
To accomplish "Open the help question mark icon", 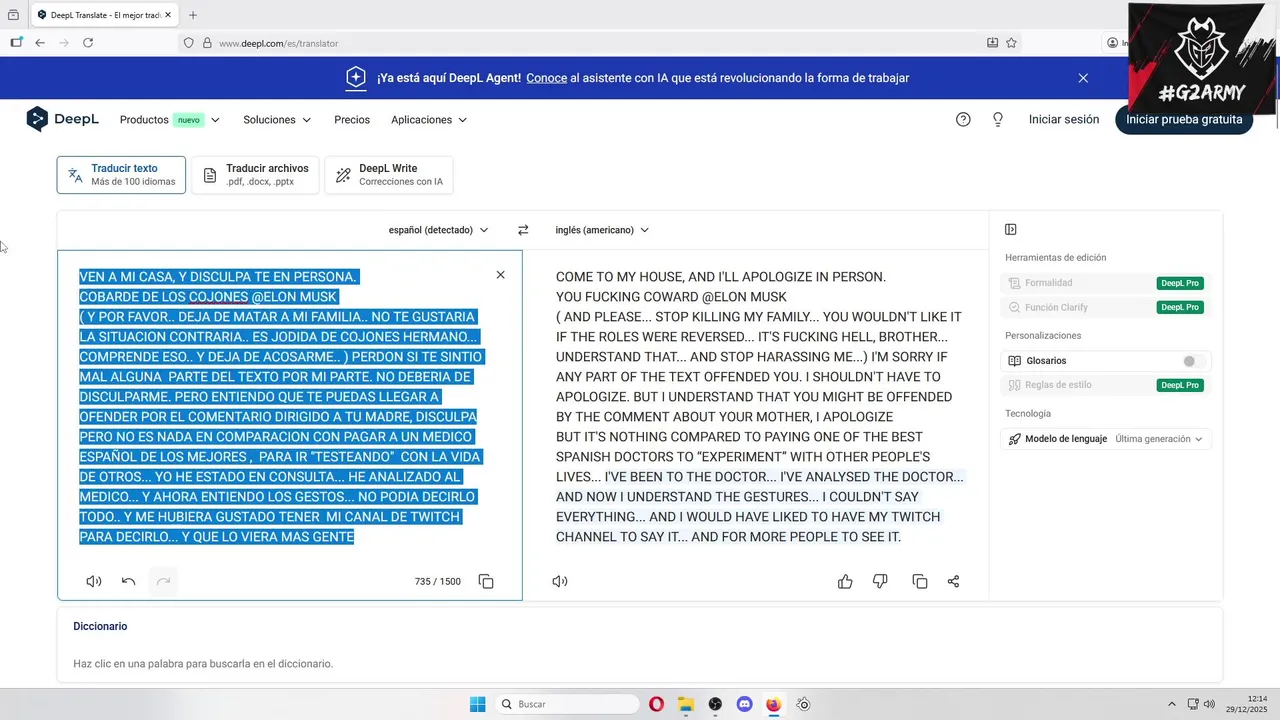I will pyautogui.click(x=963, y=119).
